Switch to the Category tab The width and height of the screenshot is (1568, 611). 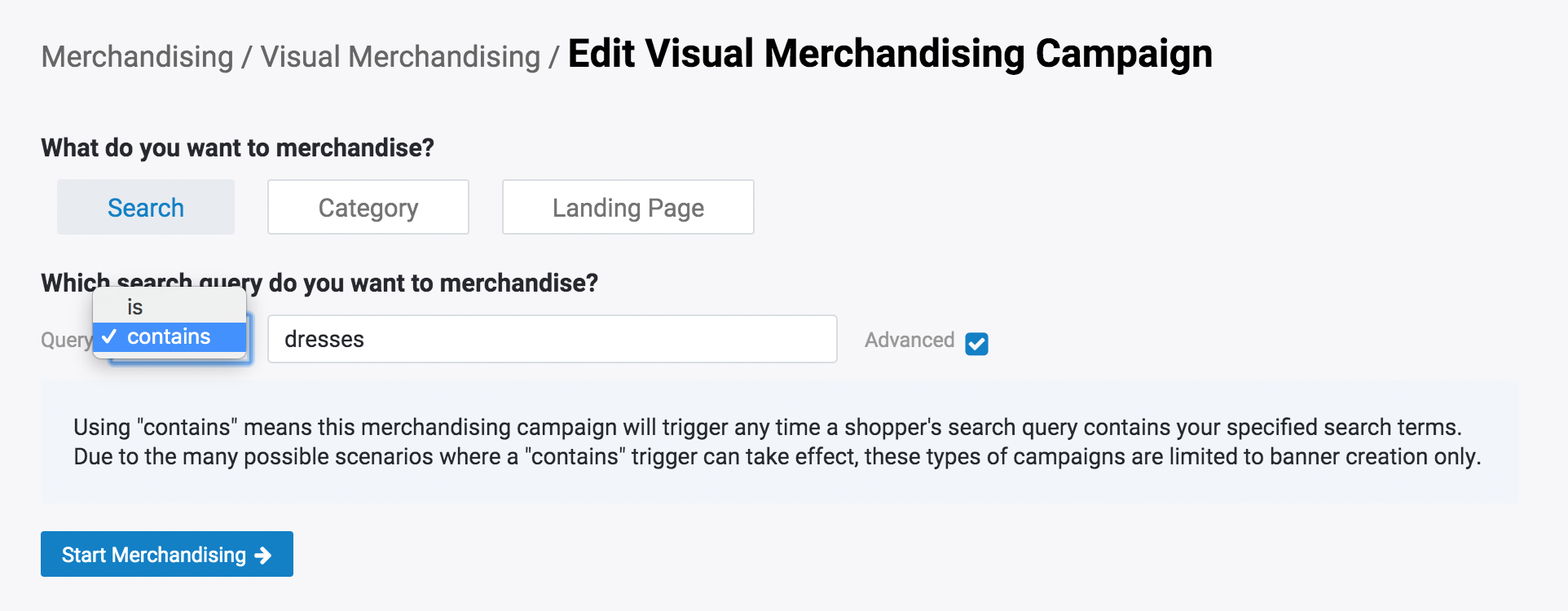(x=368, y=208)
